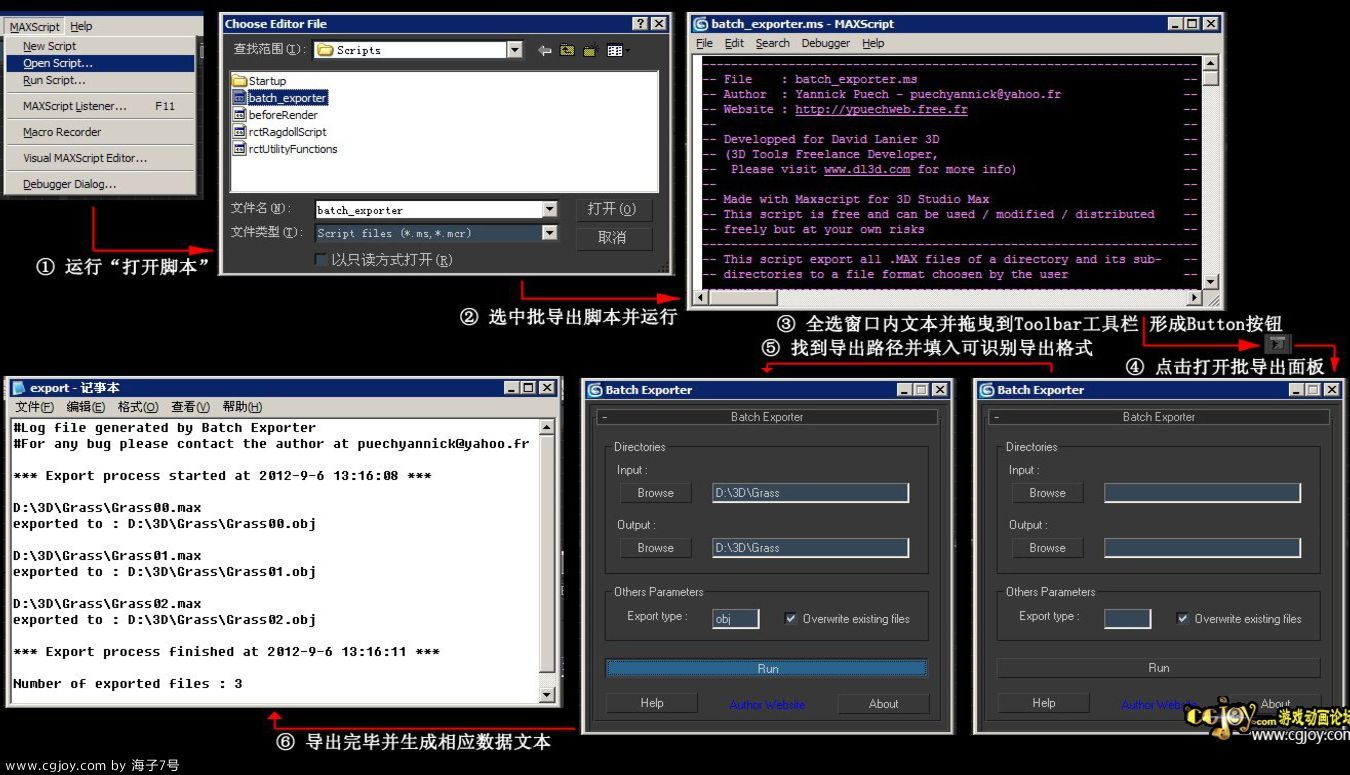The image size is (1350, 775).
Task: Open Visual MAXScript Editor entry
Action: pos(101,158)
